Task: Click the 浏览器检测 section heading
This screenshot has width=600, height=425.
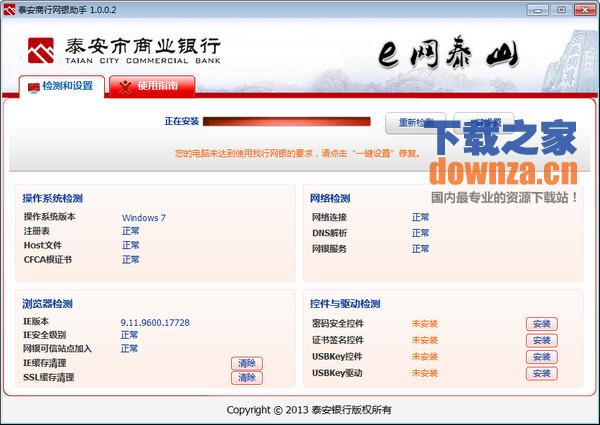Action: click(47, 304)
